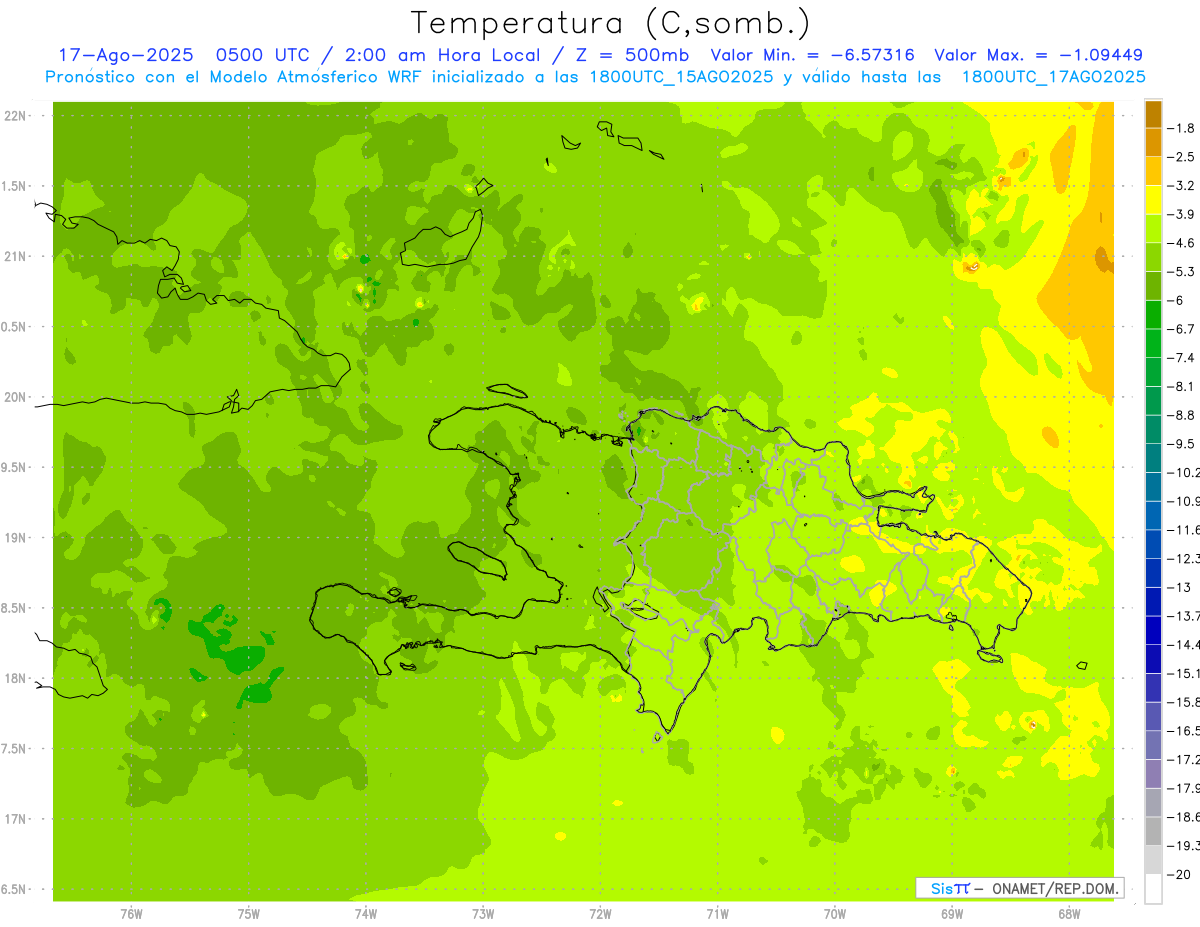1200x927 pixels.
Task: Pick the yellow swatch in the color scale
Action: [1153, 200]
